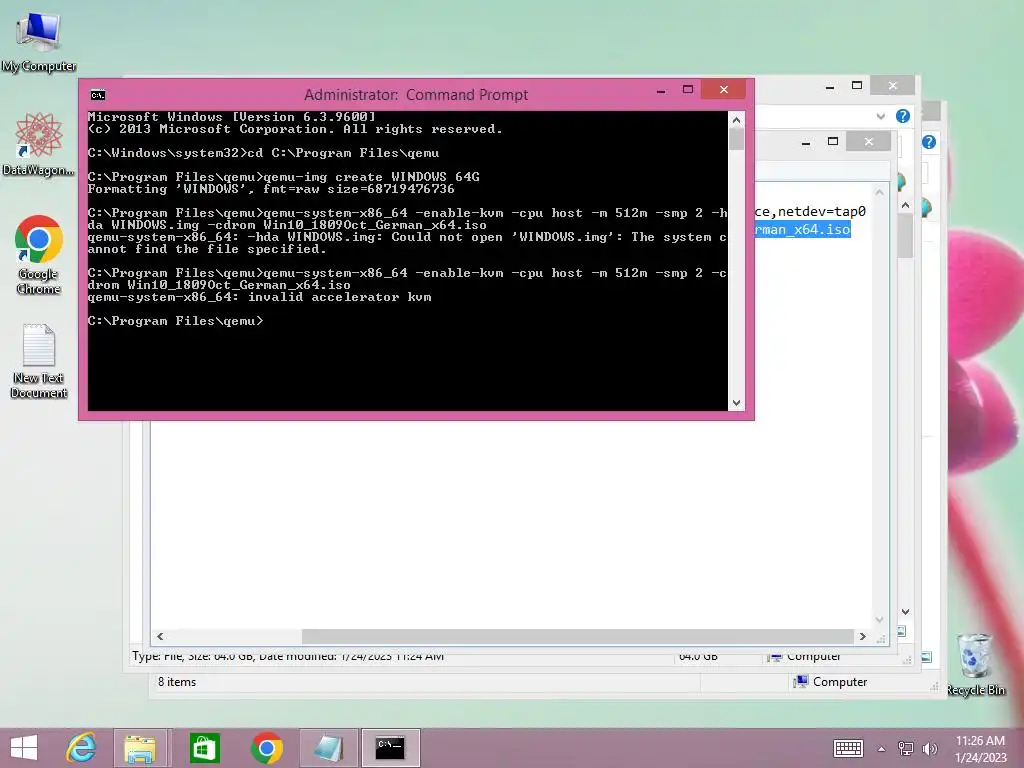Open the New Text Document file

39,360
